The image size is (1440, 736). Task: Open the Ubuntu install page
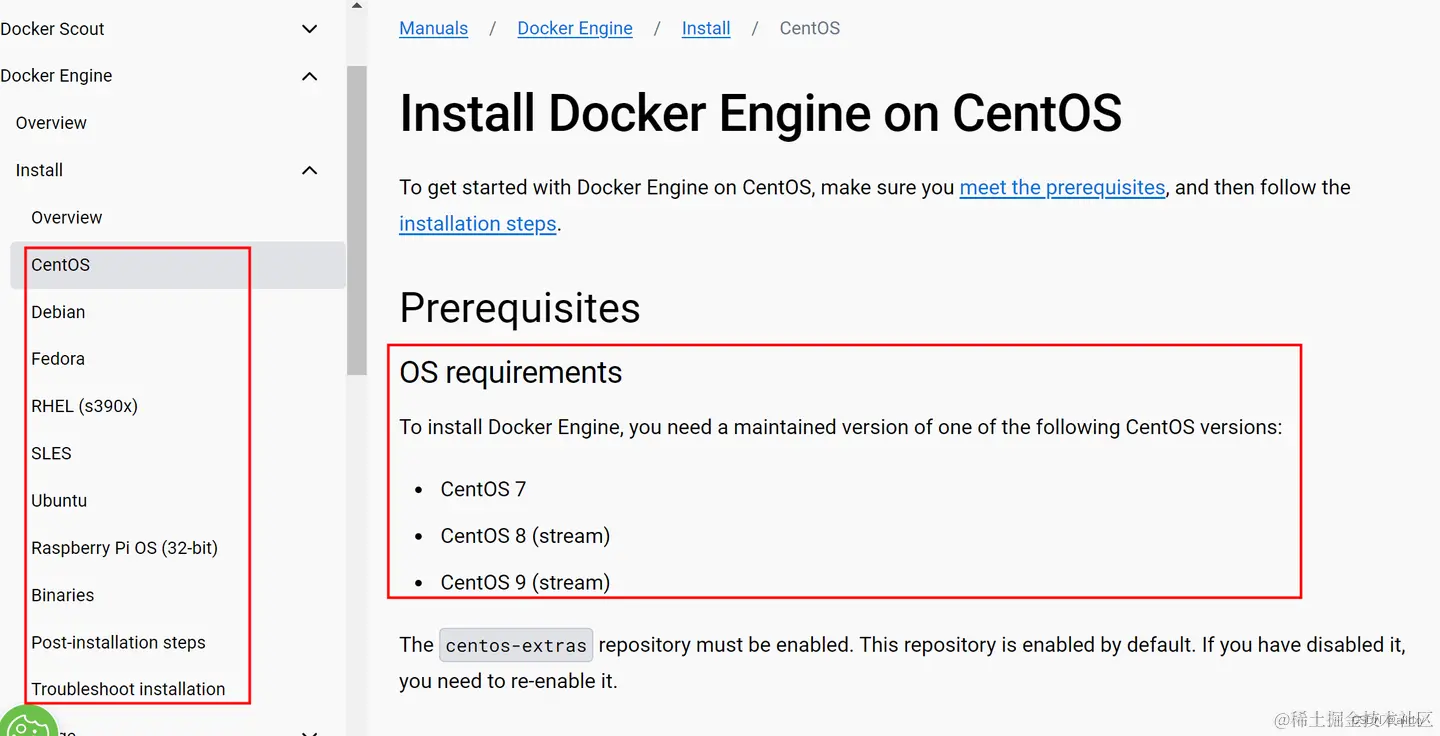point(59,500)
